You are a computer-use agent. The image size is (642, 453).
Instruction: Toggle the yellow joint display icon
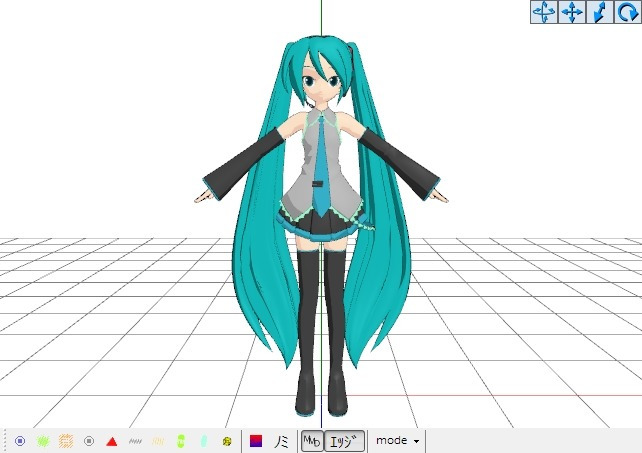(227, 441)
